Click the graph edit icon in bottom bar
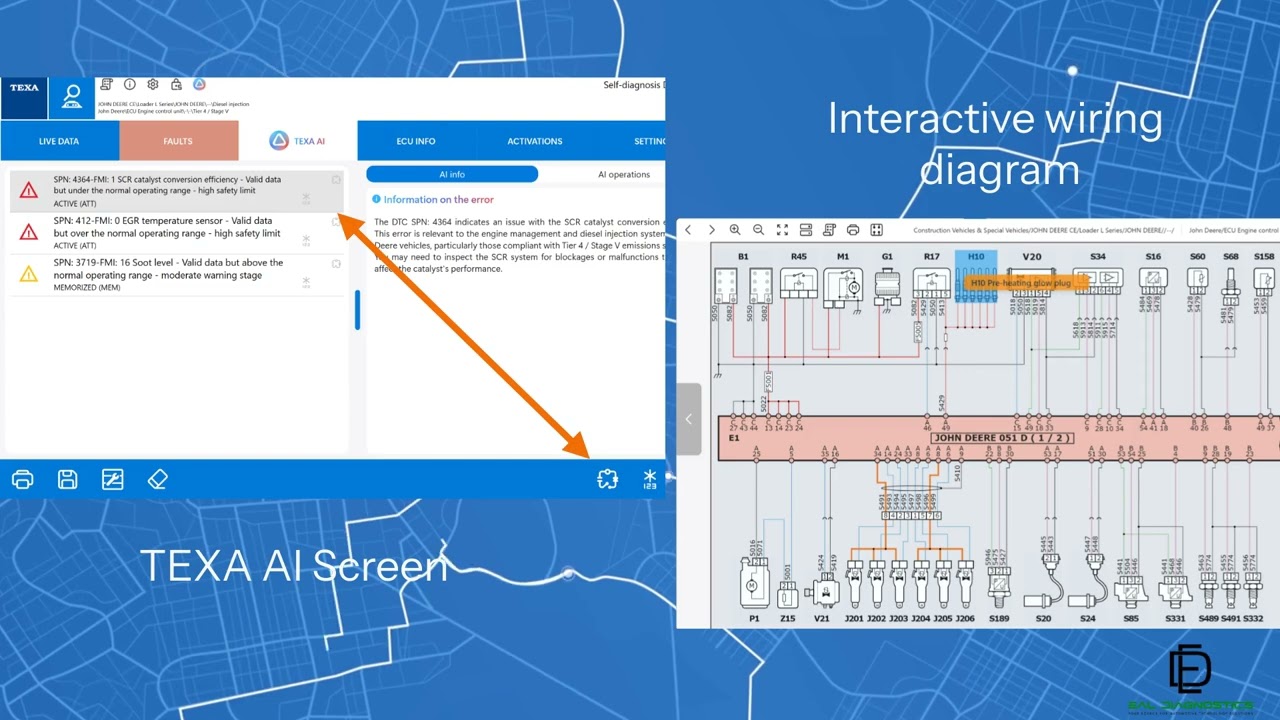 112,480
